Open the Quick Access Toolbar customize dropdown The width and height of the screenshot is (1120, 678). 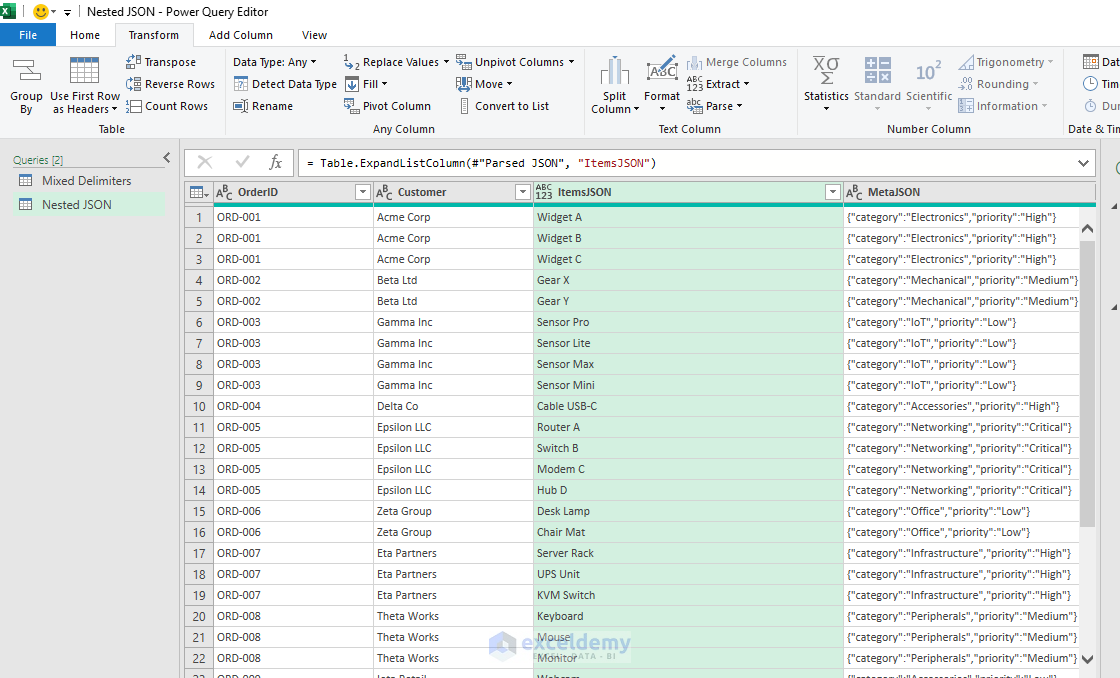pyautogui.click(x=67, y=13)
